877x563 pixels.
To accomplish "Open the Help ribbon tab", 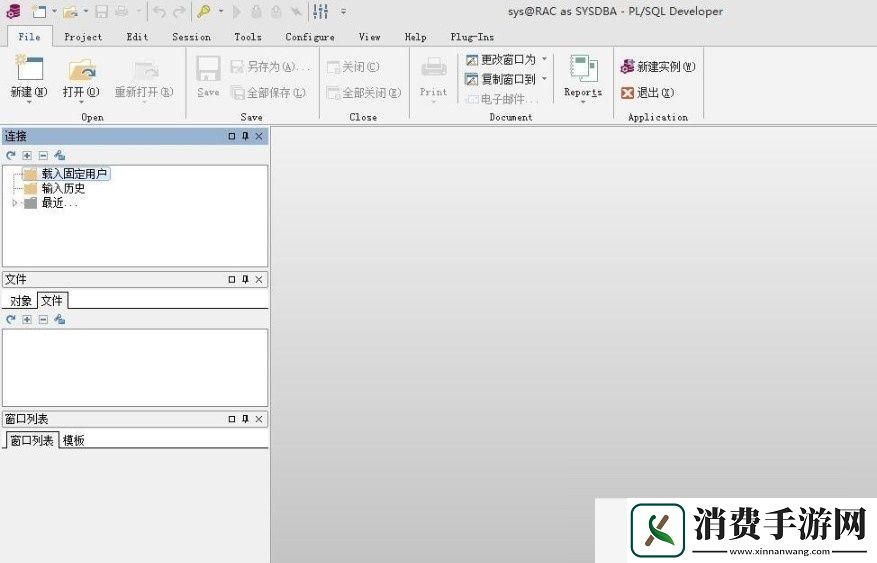I will 416,37.
